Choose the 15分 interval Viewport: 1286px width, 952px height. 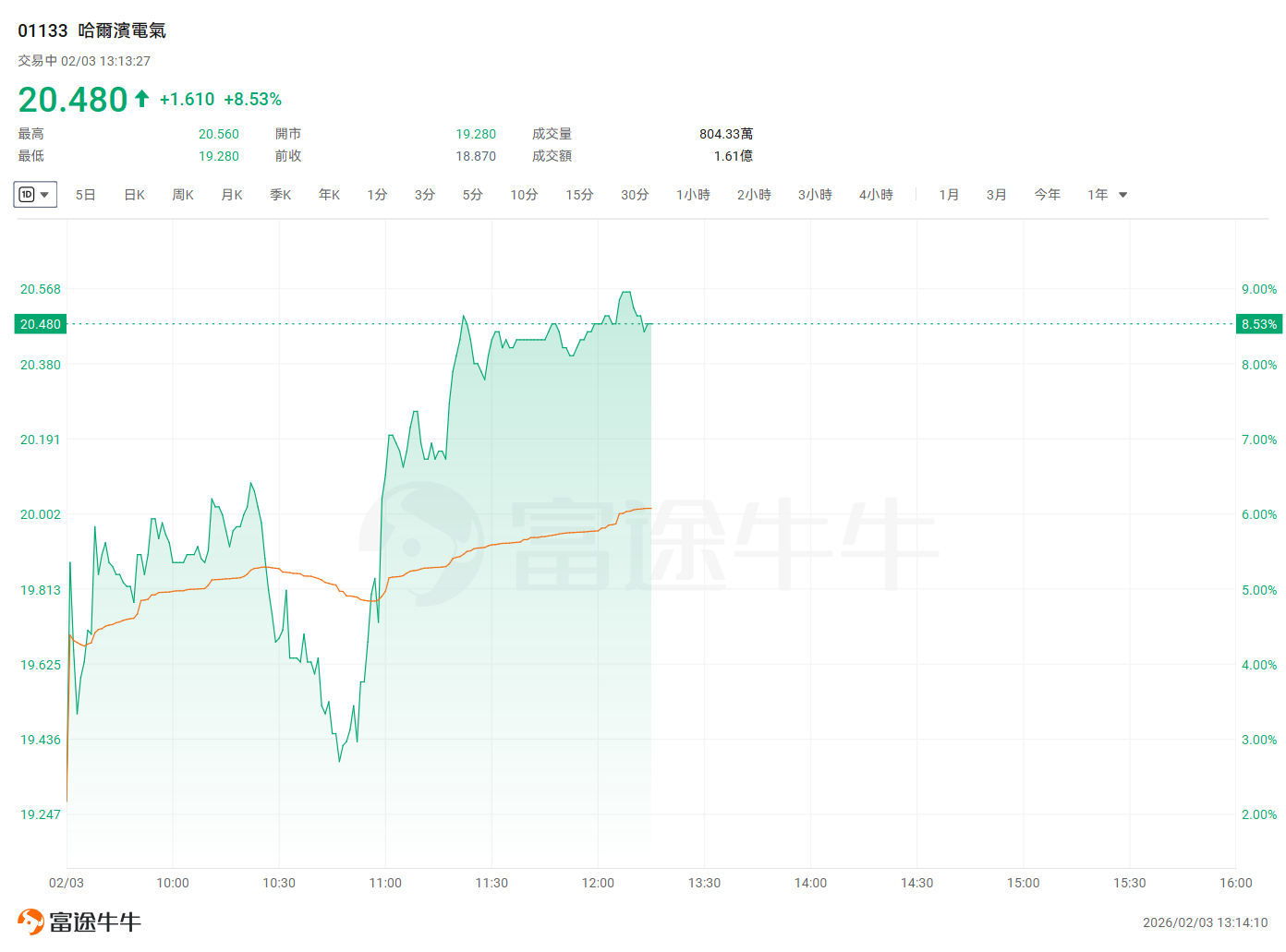[579, 195]
